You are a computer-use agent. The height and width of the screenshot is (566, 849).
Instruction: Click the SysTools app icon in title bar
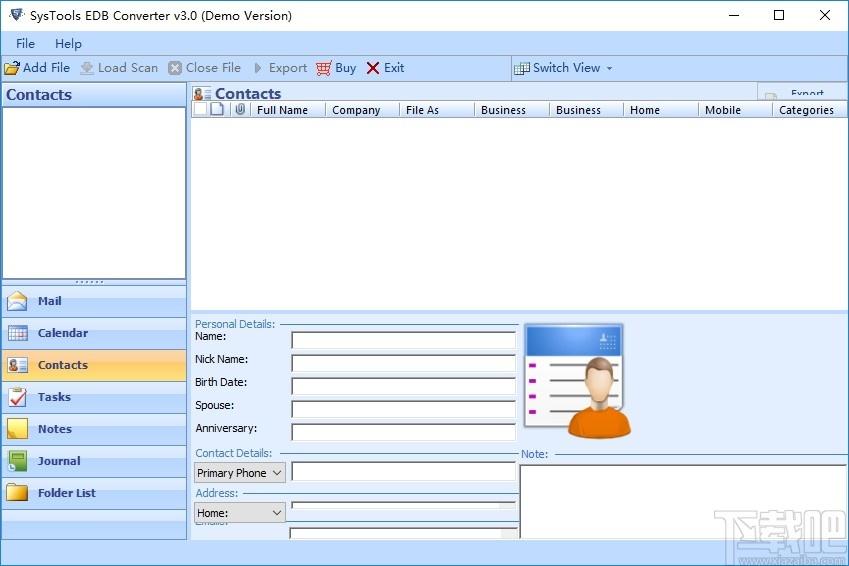coord(16,15)
